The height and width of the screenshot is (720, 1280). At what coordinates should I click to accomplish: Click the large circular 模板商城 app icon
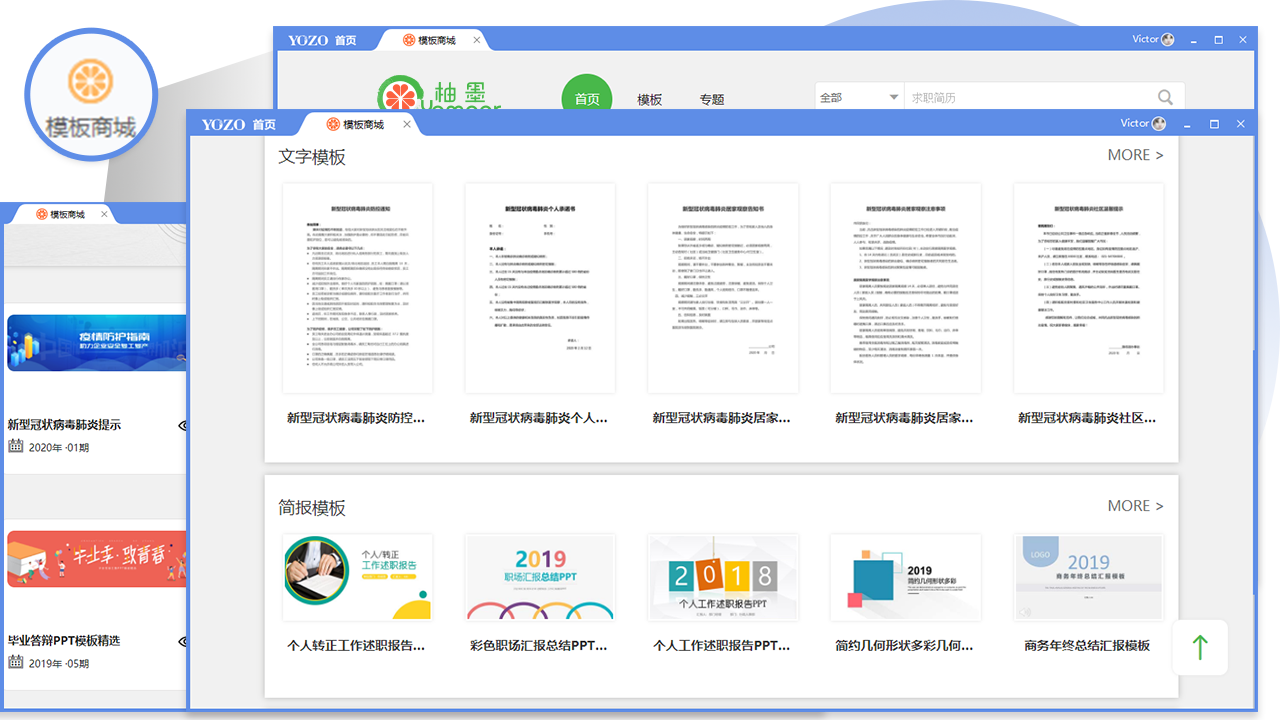91,95
